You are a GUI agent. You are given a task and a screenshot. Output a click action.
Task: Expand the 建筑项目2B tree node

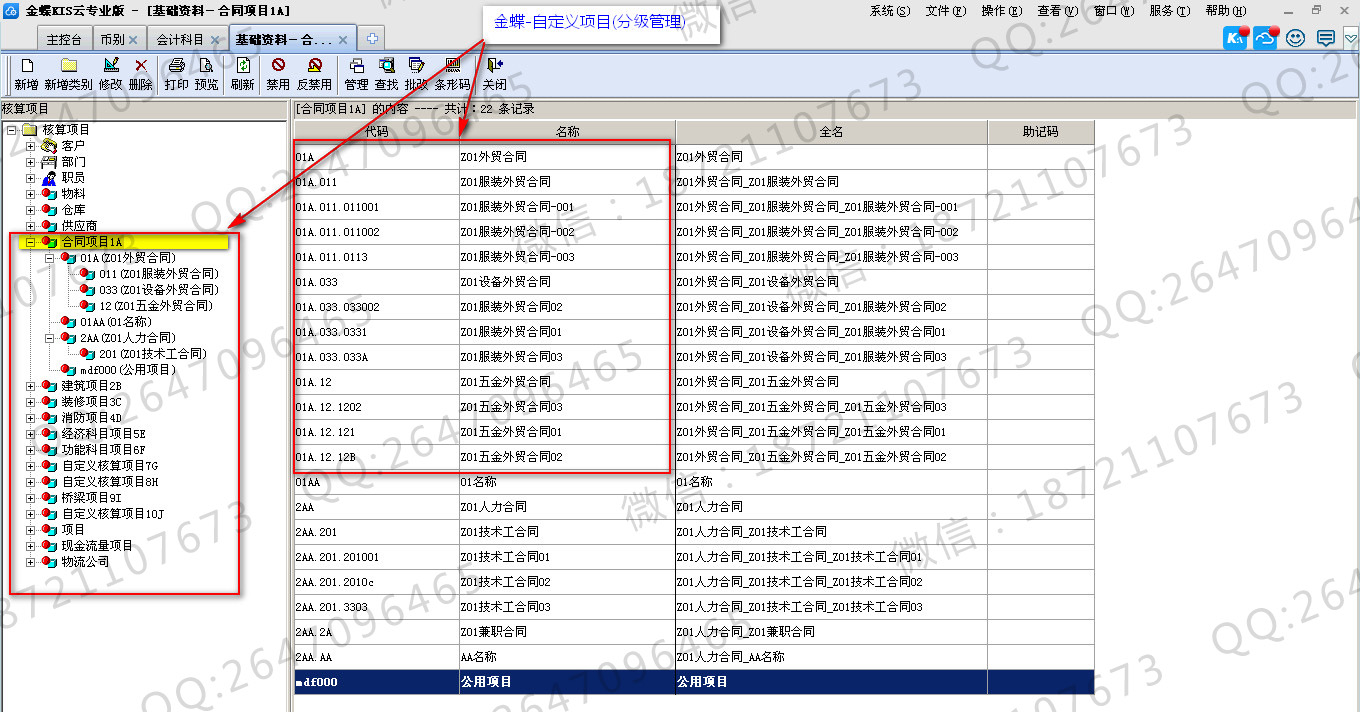30,386
